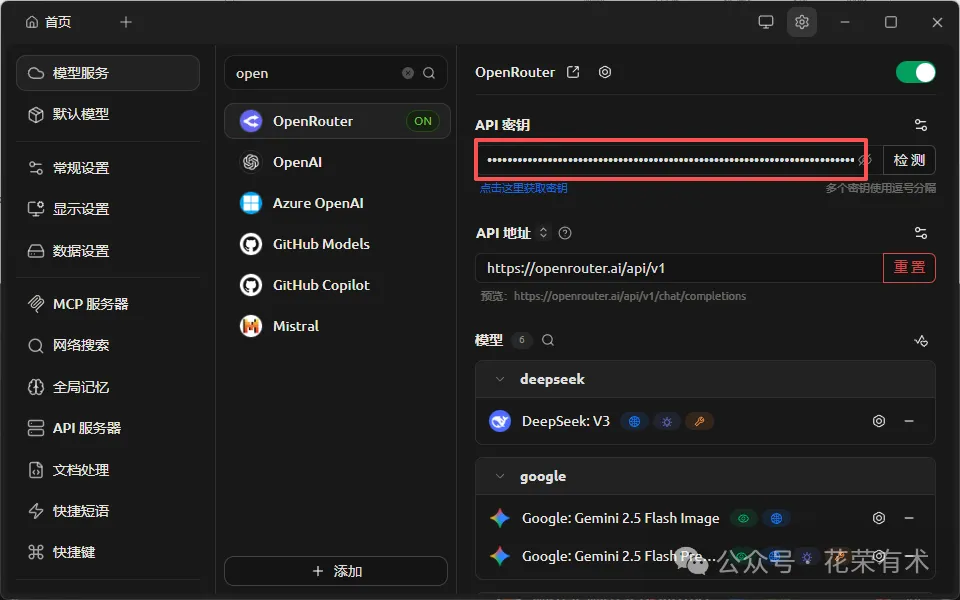Click Gemini 2.5 Flash Image vision eye badge
Screen dimensions: 960x600
[743, 518]
